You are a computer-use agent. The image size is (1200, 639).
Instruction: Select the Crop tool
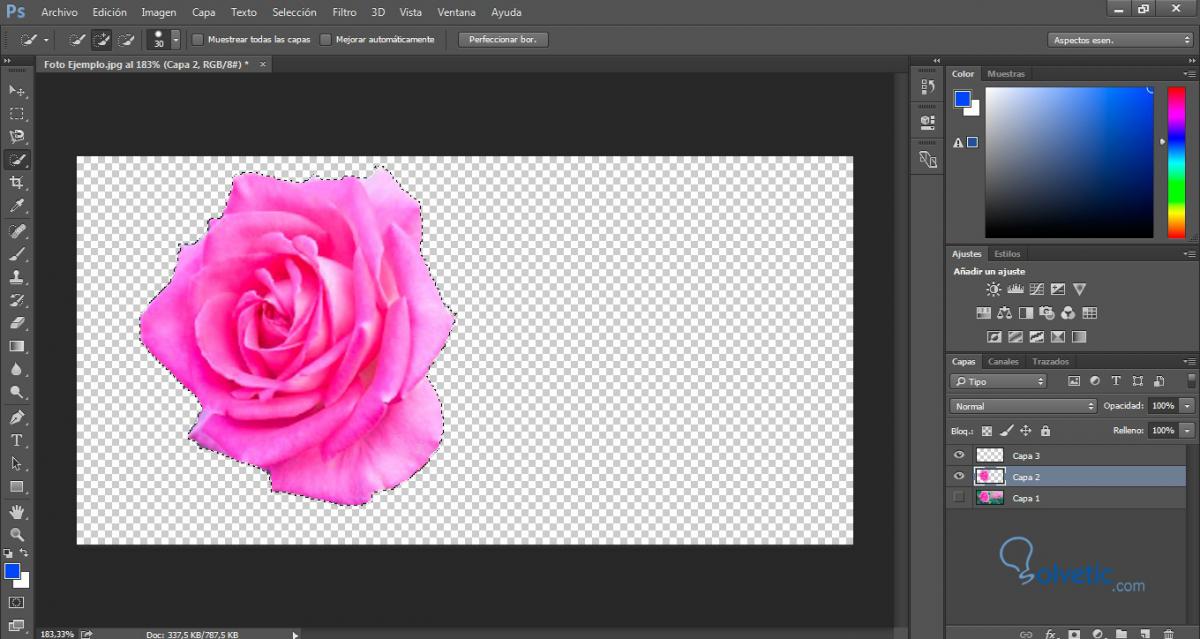[x=17, y=183]
